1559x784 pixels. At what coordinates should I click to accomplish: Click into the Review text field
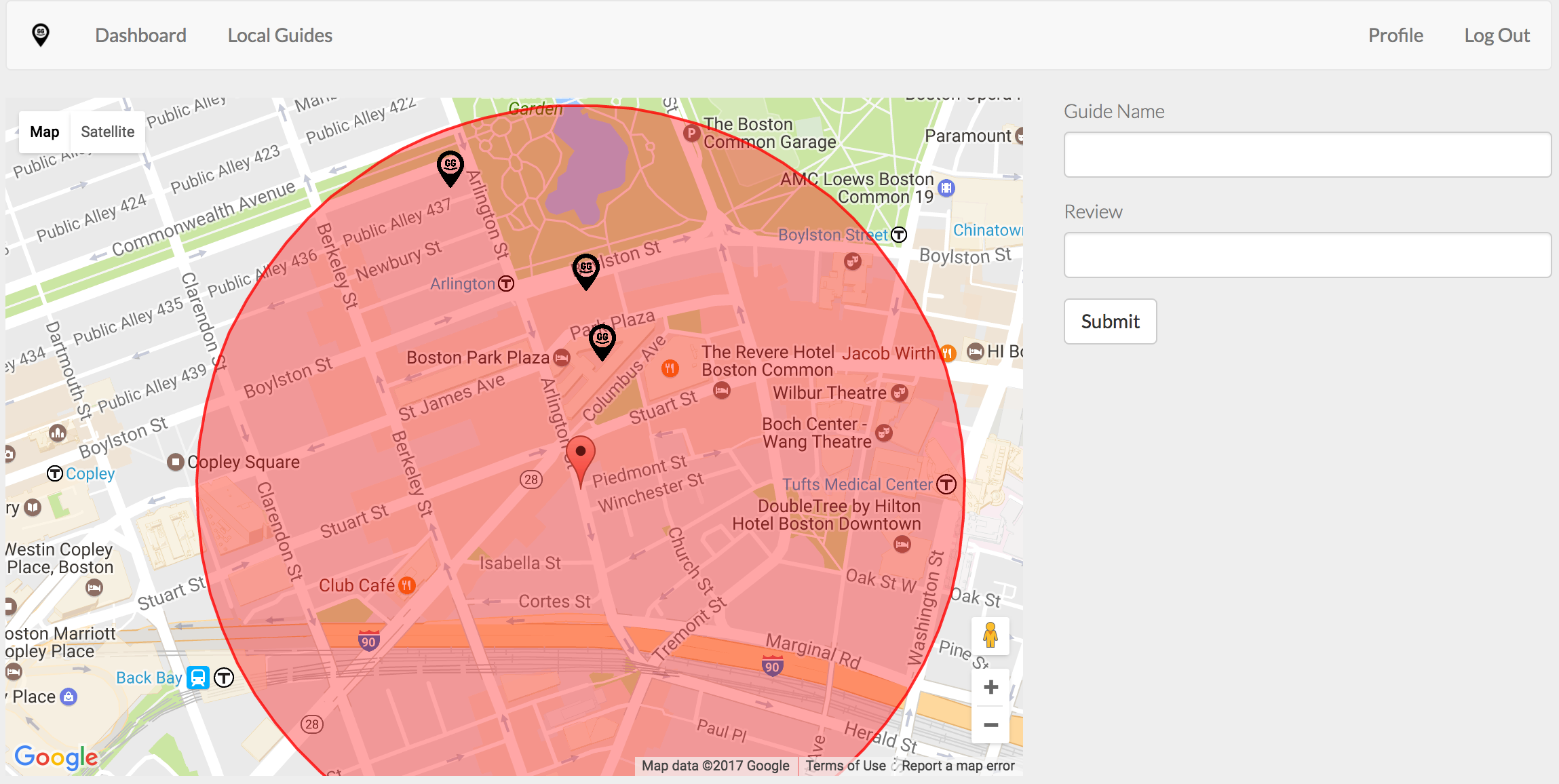pos(1307,255)
